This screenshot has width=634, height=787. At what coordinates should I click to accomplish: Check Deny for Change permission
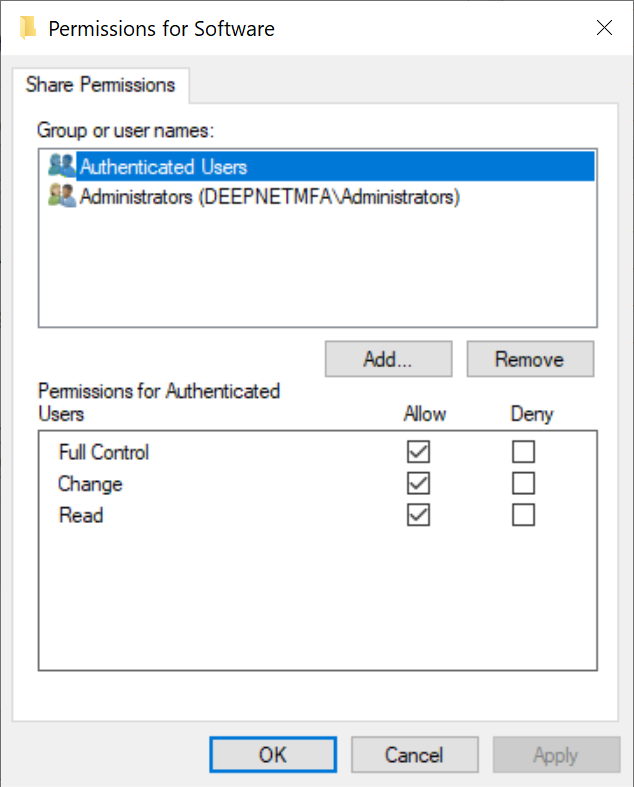[523, 484]
